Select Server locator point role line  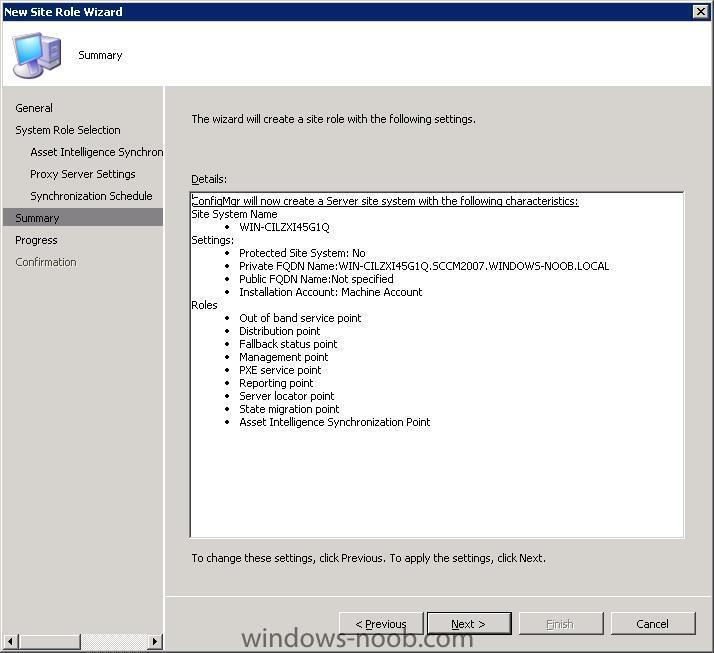pos(286,396)
